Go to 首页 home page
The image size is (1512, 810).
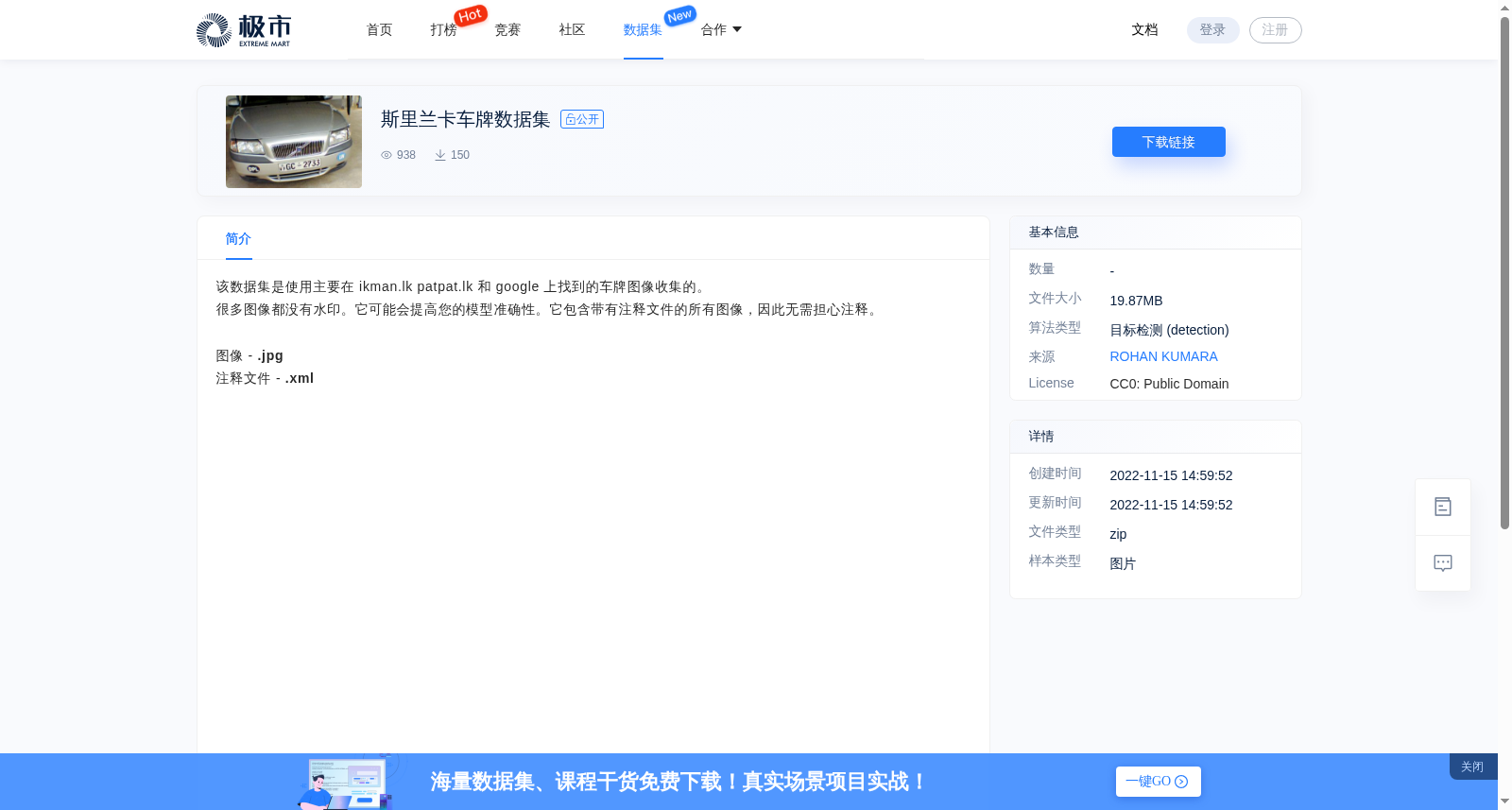(380, 30)
